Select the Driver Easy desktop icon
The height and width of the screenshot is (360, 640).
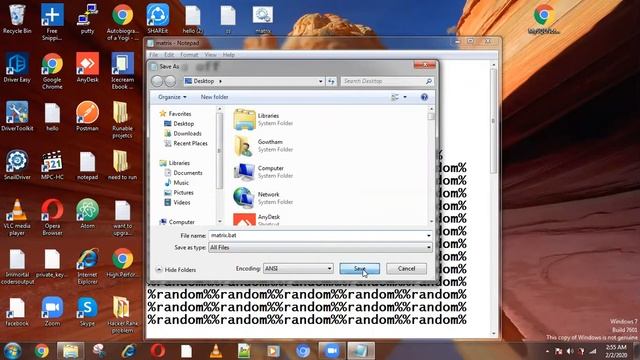(x=17, y=68)
